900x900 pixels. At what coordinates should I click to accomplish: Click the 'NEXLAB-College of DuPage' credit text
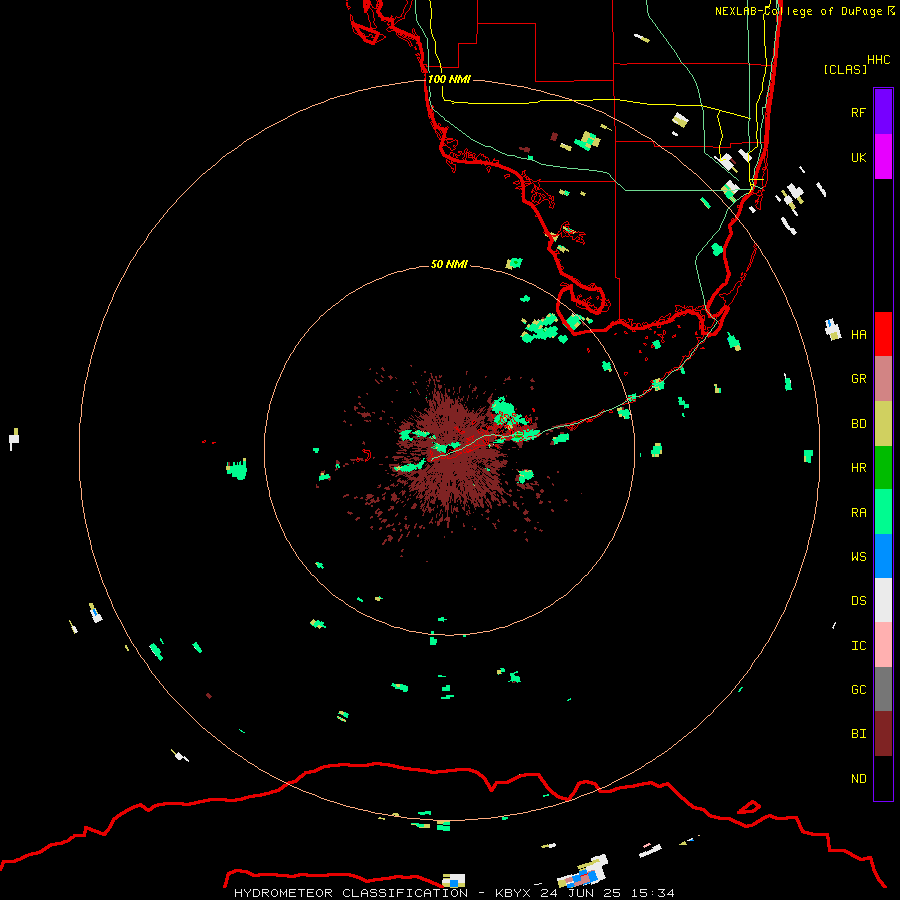[798, 11]
